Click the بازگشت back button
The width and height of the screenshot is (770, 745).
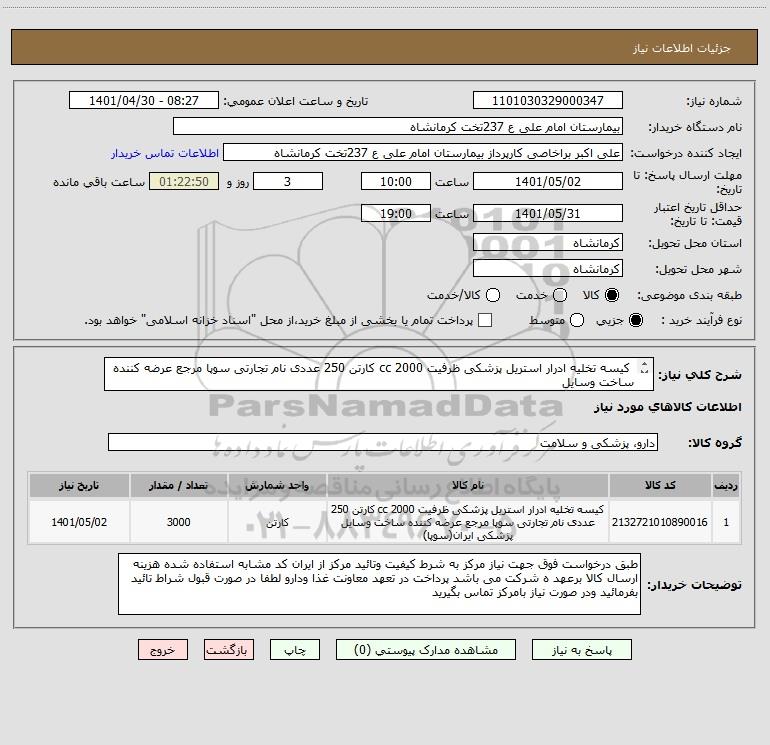(x=229, y=650)
